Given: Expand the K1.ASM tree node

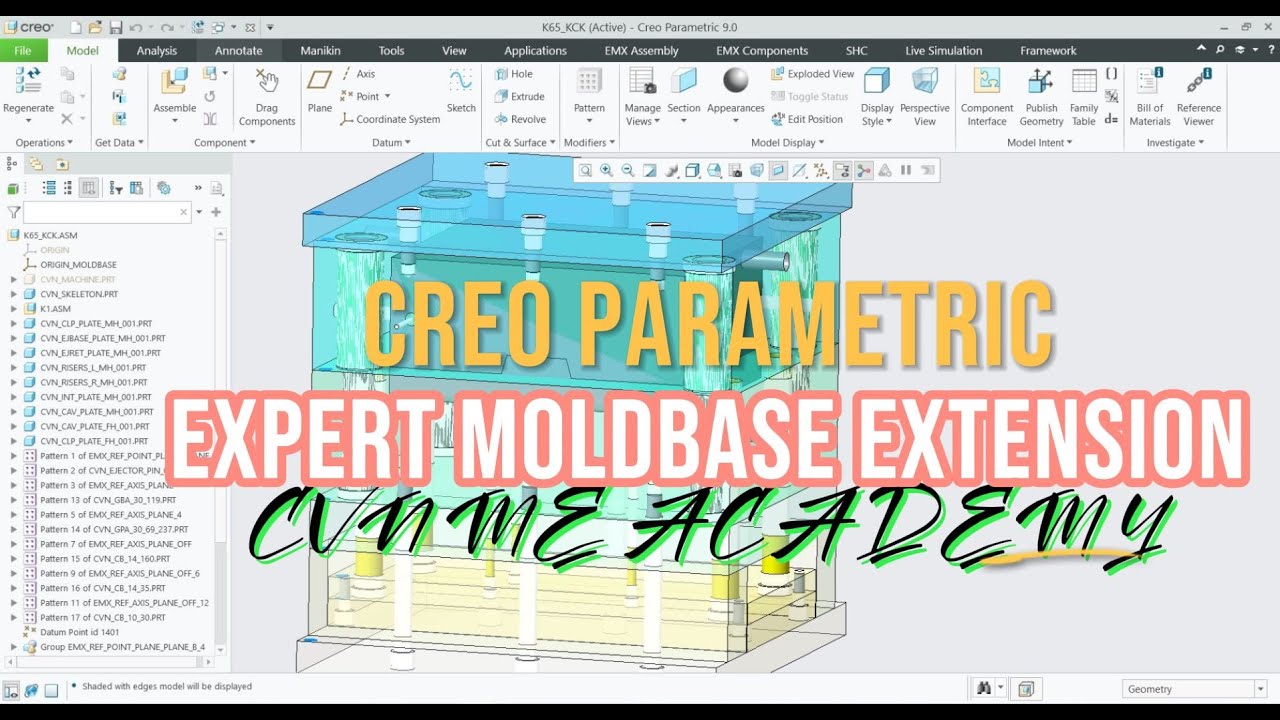Looking at the screenshot, I should [x=14, y=309].
